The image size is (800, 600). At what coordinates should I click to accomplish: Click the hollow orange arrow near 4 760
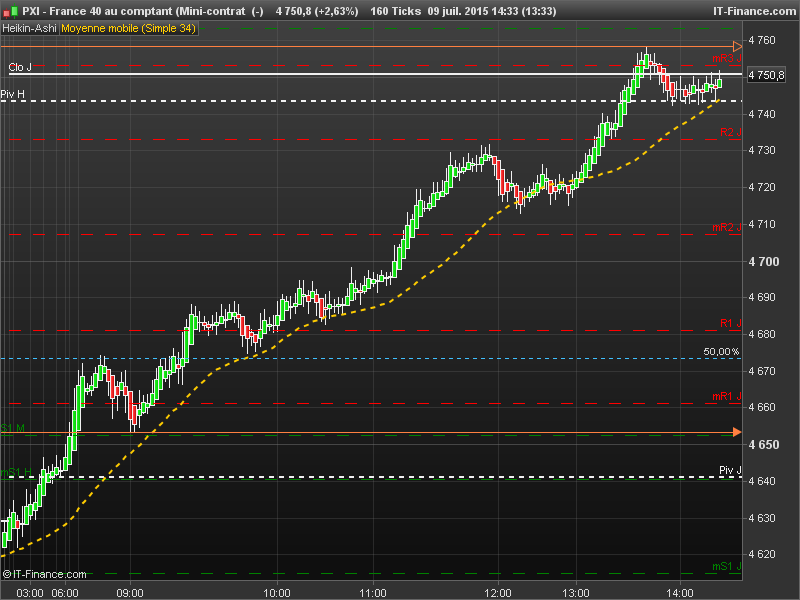click(737, 46)
